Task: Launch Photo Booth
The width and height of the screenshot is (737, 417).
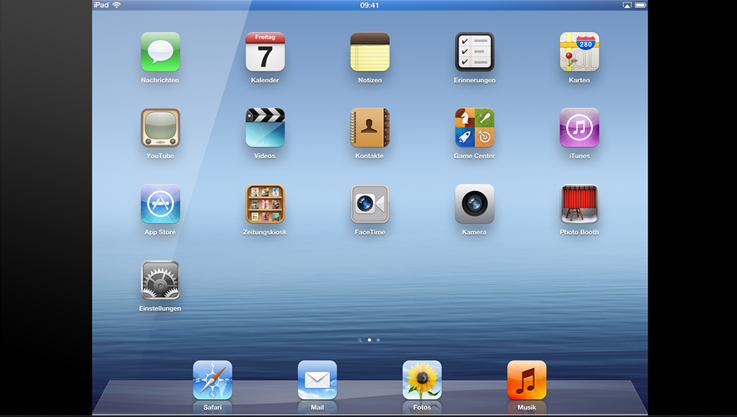Action: tap(580, 204)
